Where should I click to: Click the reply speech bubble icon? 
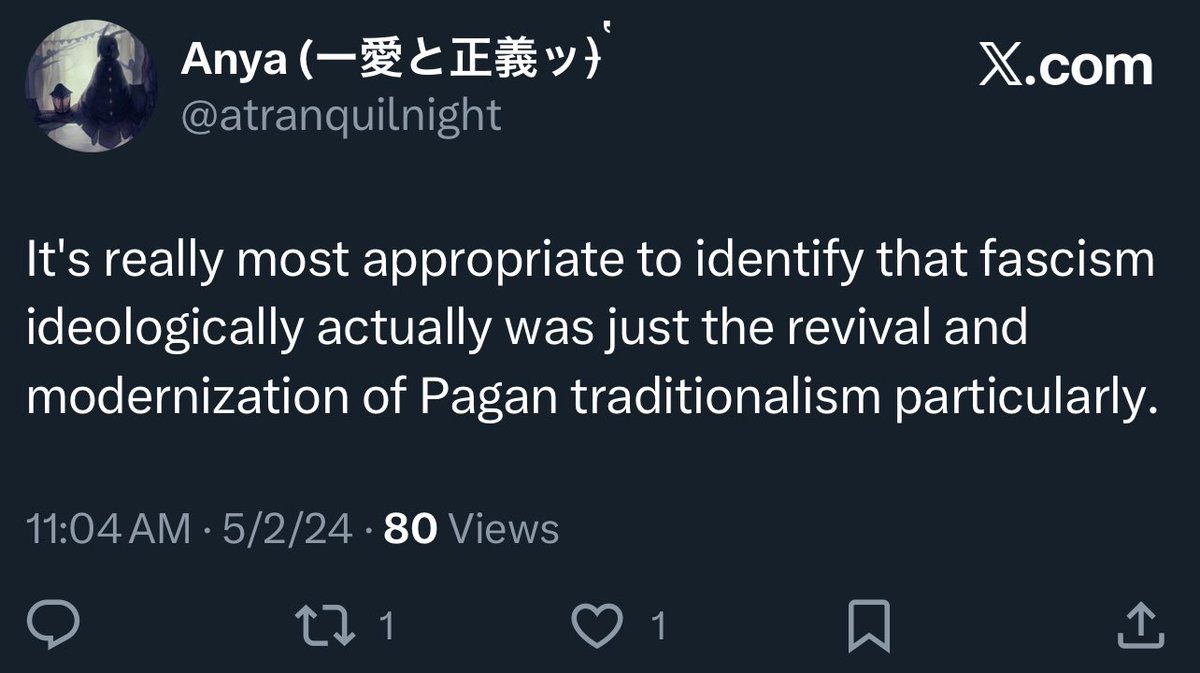(x=52, y=627)
